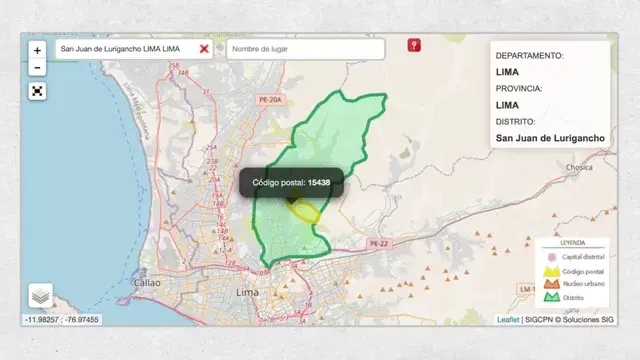This screenshot has height=360, width=640.
Task: Click the Lima city map label
Action: [247, 292]
